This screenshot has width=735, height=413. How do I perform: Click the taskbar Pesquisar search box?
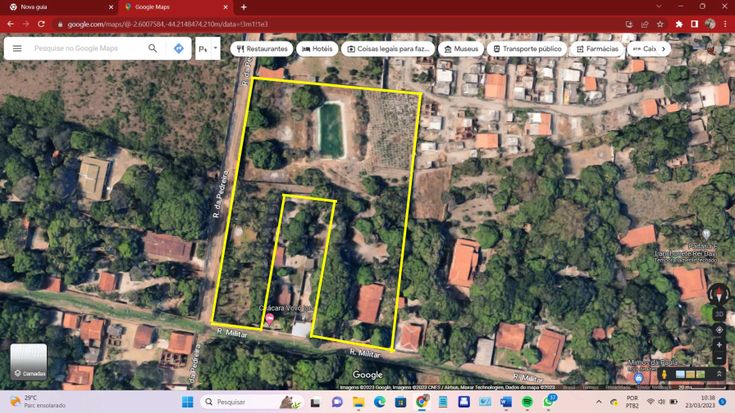click(252, 402)
